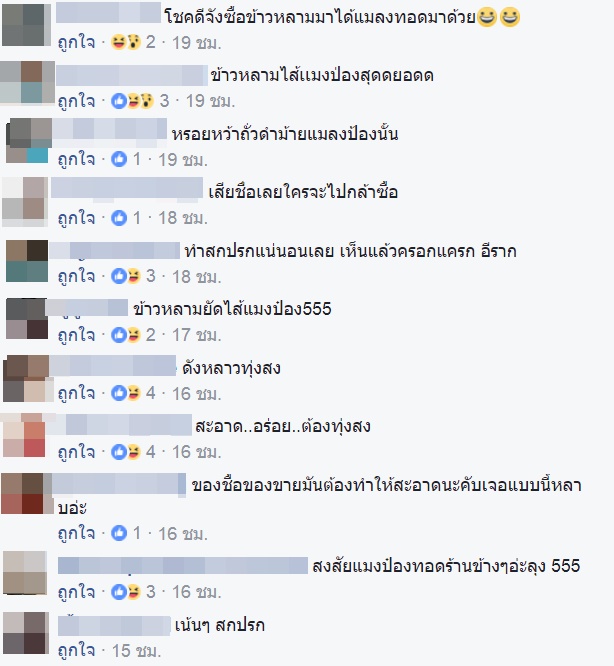Image resolution: width=614 pixels, height=666 pixels.
Task: Click the like icon under 'ของซื้อของขายมันต้องทำให้สะอาด' comment
Action: point(119,533)
